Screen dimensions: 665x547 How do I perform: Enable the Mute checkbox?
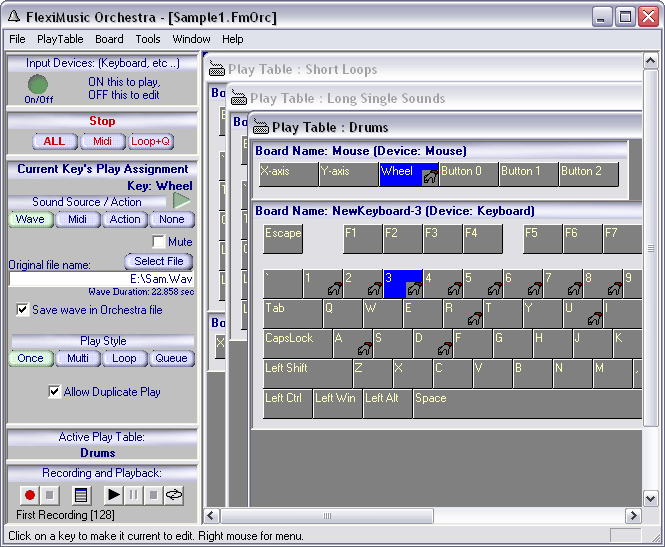point(159,242)
